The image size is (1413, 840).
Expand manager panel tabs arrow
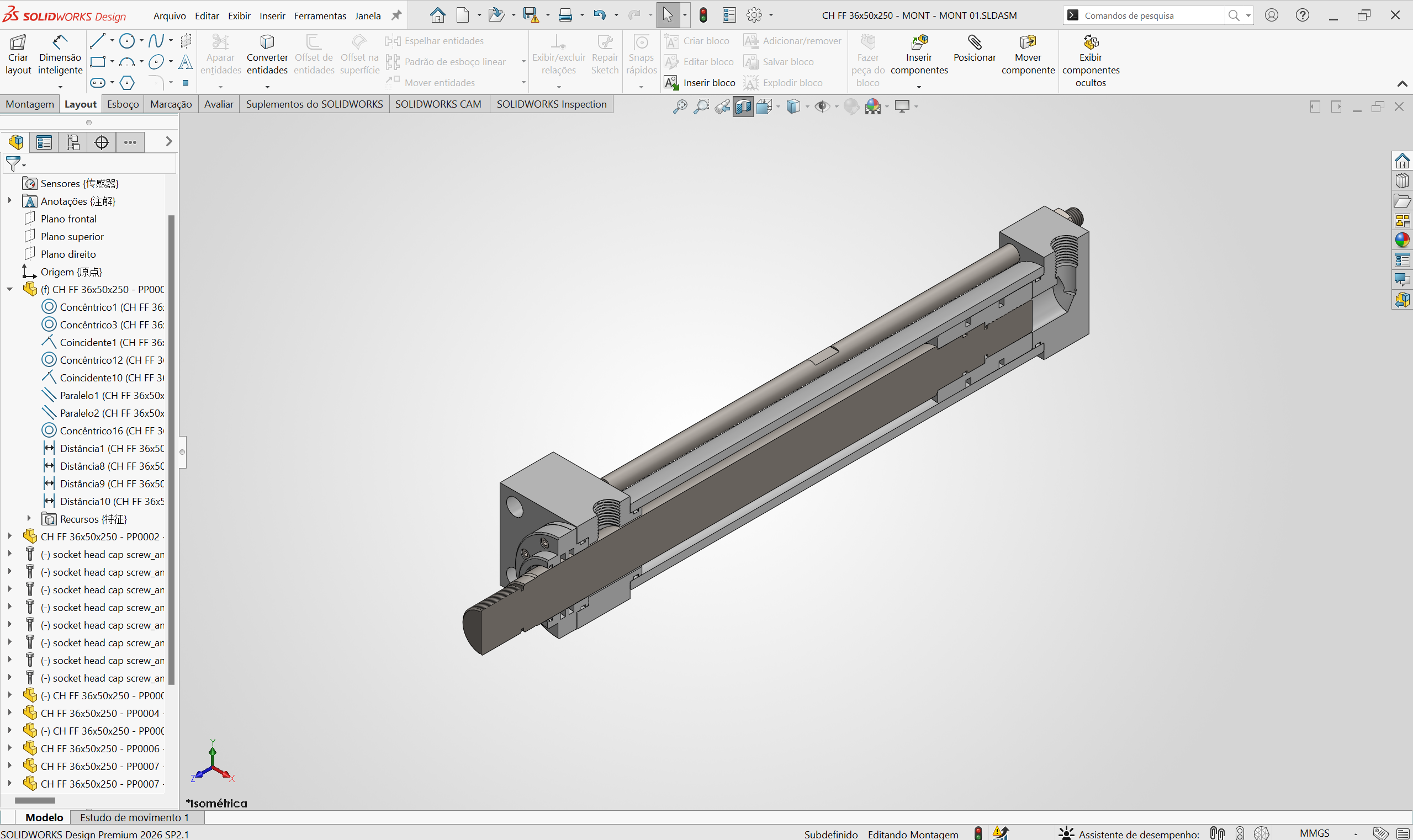pos(168,141)
